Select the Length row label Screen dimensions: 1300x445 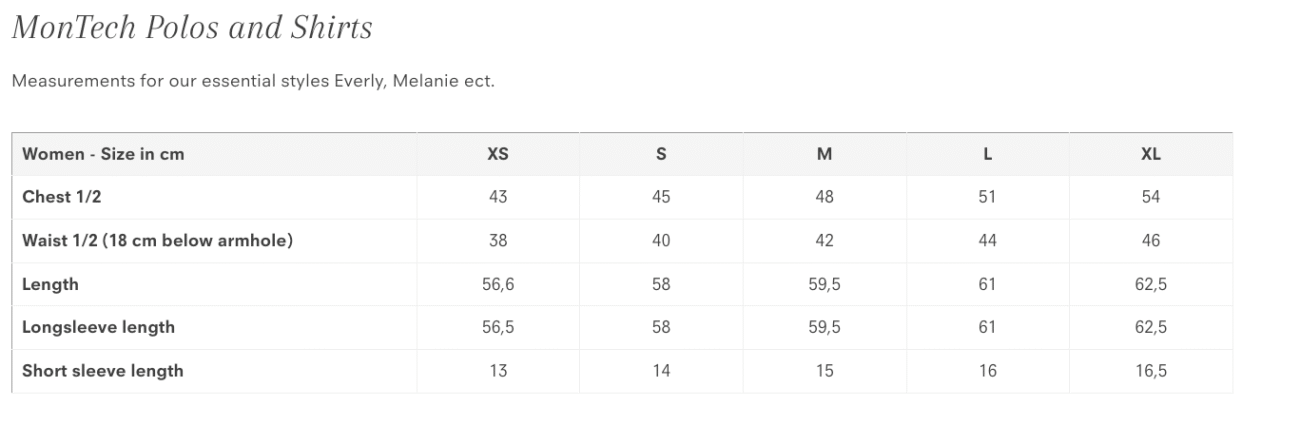[50, 284]
